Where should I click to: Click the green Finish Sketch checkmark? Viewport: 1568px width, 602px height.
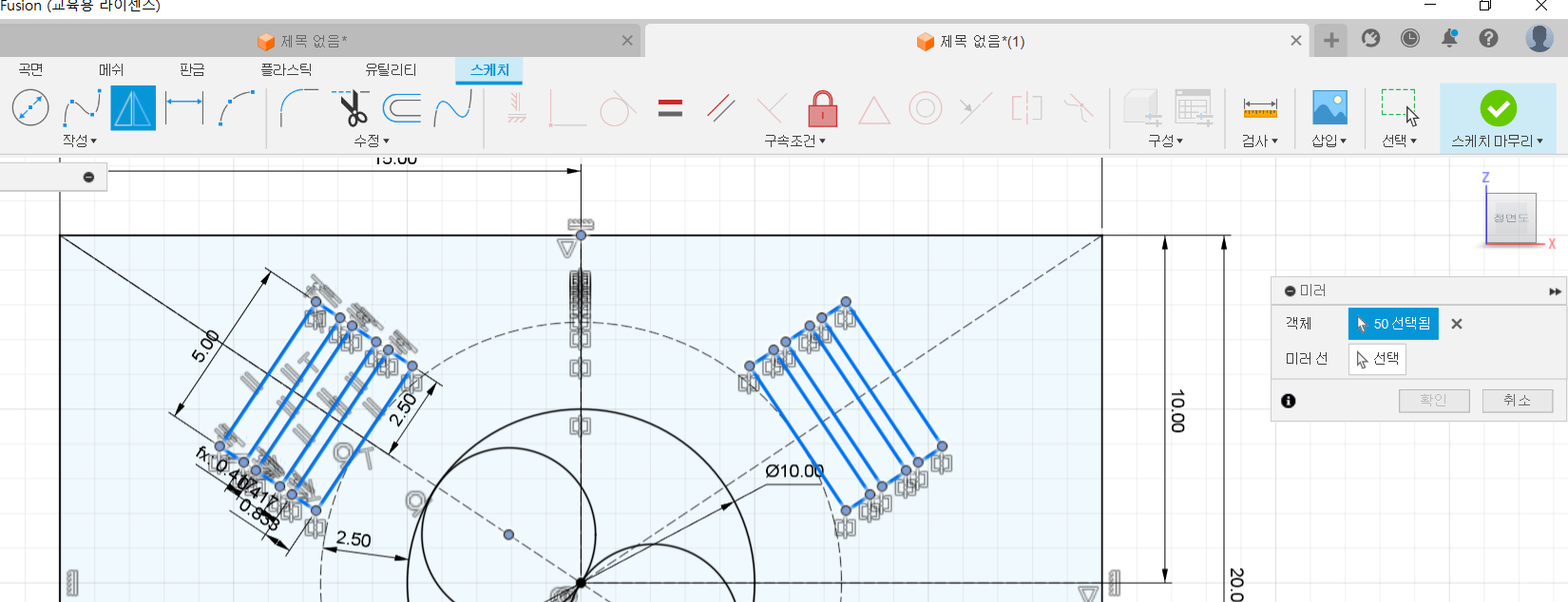[1498, 108]
